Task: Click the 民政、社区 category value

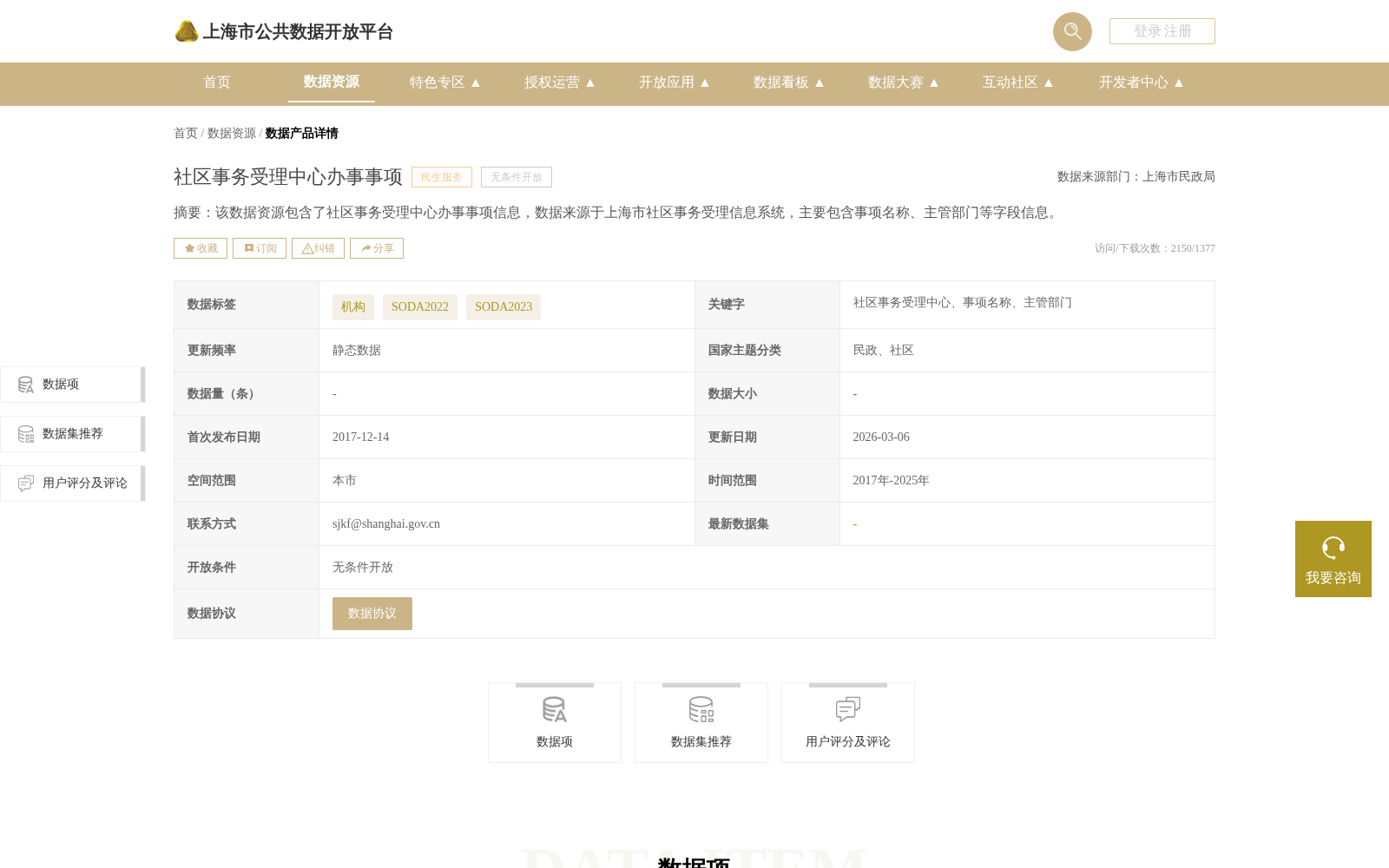Action: pyautogui.click(x=883, y=351)
